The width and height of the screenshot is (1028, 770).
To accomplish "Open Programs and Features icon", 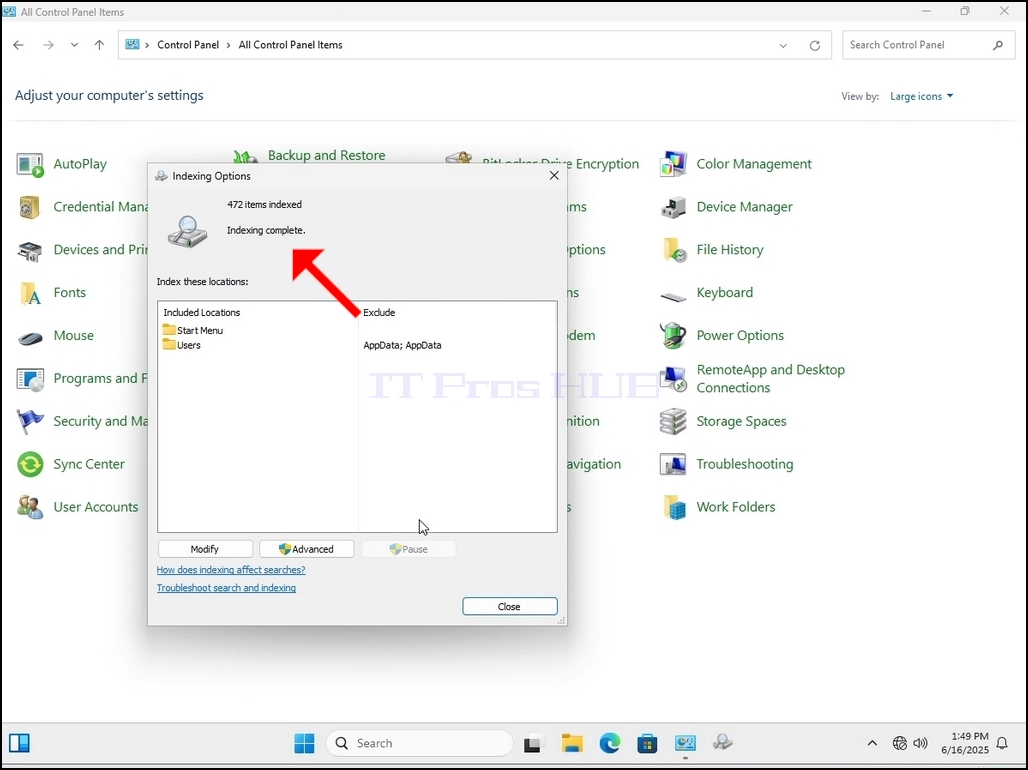I will pyautogui.click(x=30, y=379).
